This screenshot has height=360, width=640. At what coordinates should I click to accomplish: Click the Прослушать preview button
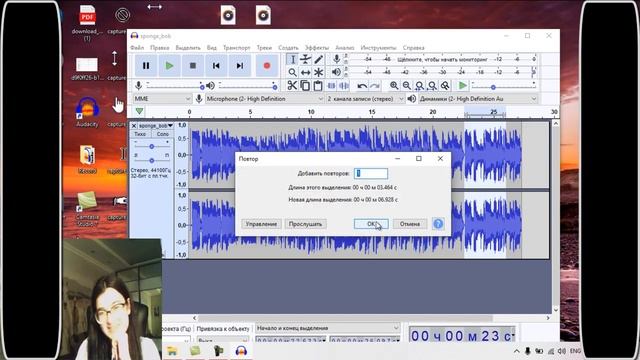coord(305,224)
